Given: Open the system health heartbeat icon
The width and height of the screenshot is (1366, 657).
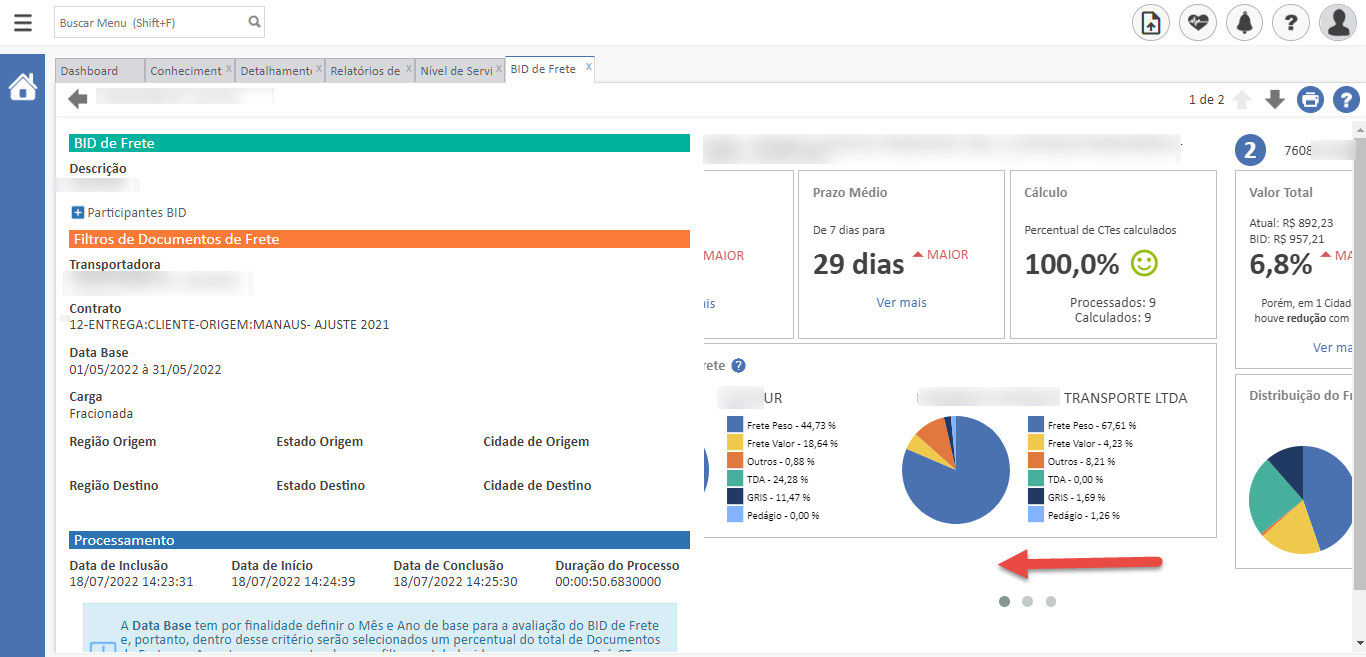Looking at the screenshot, I should (1197, 22).
